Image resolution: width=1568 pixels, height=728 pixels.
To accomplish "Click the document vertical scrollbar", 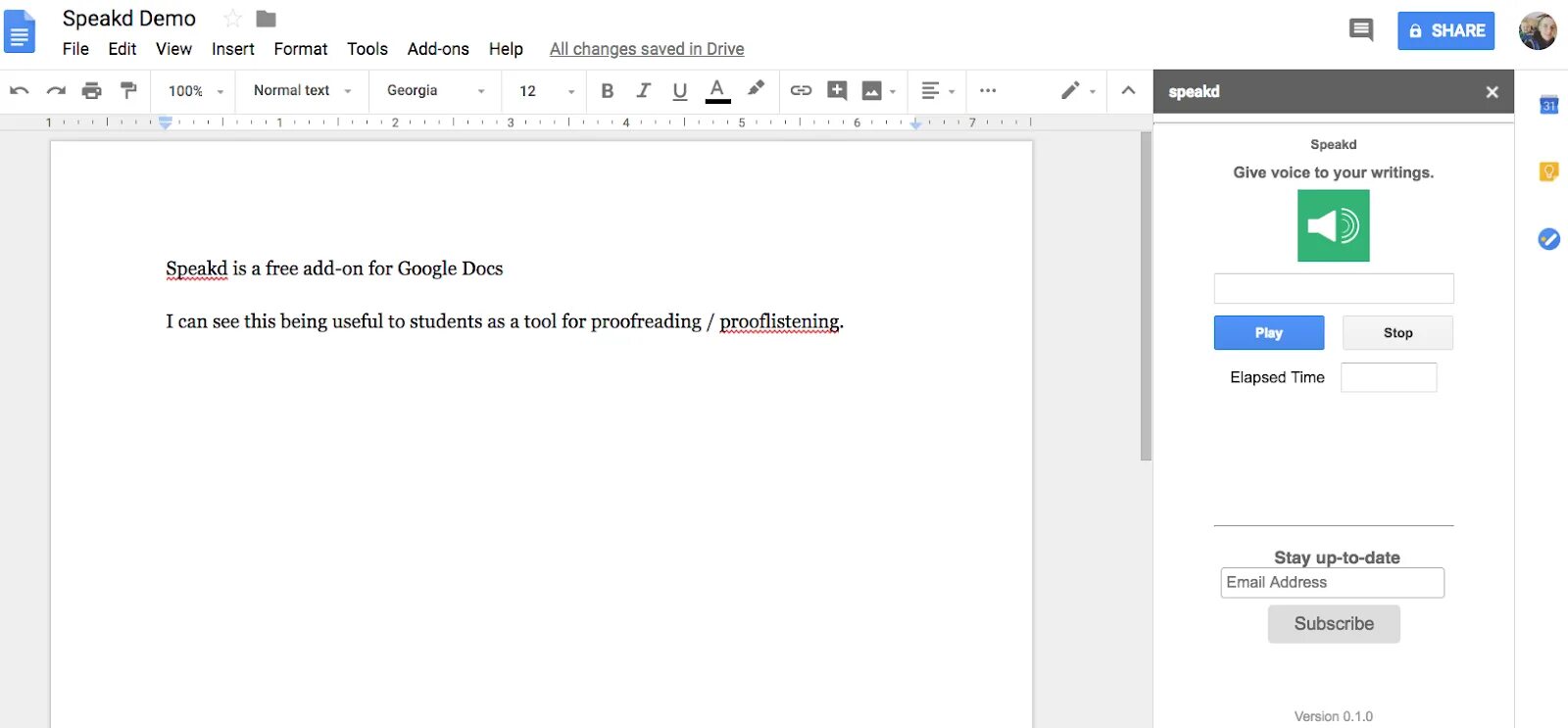I will [x=1146, y=296].
